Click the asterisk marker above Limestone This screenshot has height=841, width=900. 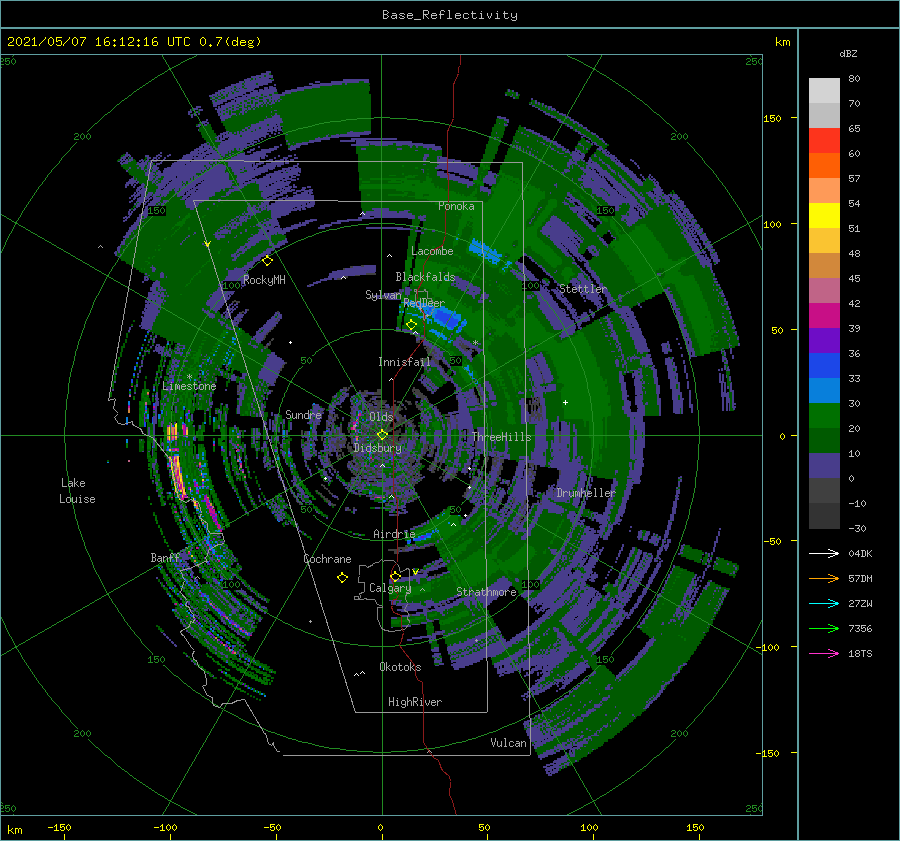click(189, 378)
